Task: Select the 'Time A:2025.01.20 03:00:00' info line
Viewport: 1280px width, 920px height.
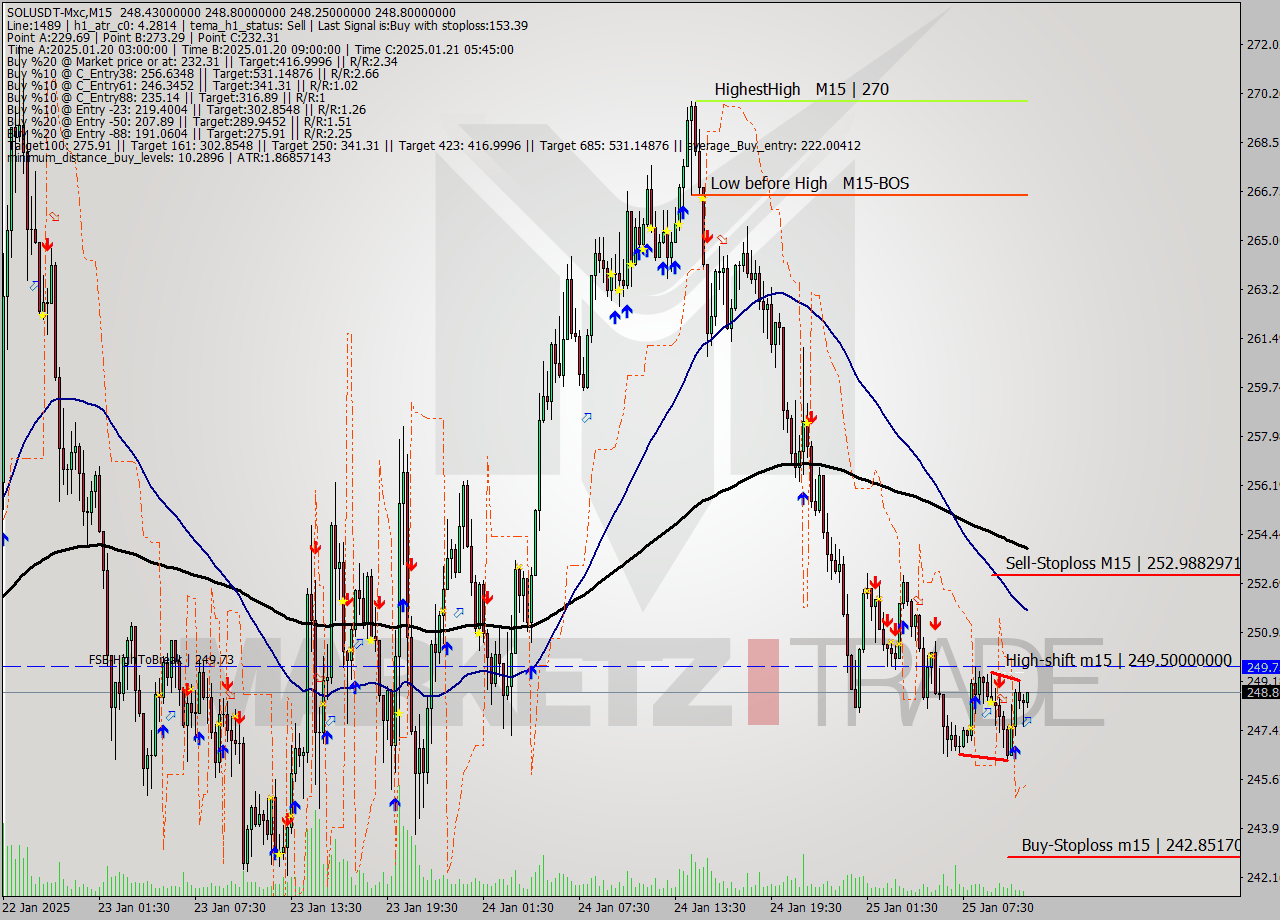Action: [x=260, y=49]
